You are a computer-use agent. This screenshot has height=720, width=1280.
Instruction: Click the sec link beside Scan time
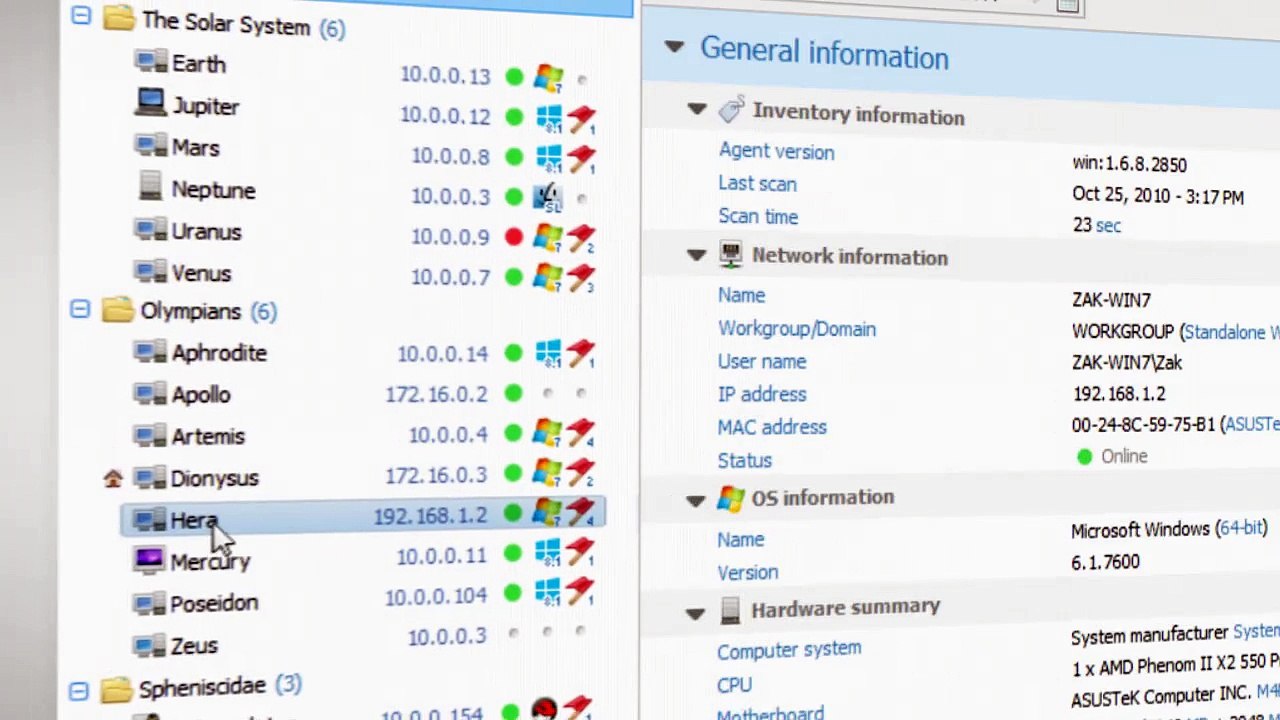point(1108,226)
